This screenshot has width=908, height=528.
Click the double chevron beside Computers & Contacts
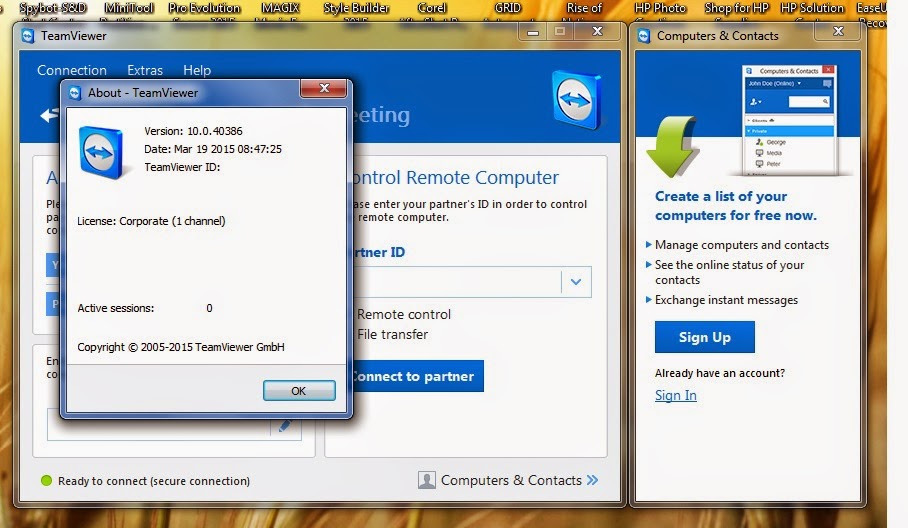pos(592,480)
